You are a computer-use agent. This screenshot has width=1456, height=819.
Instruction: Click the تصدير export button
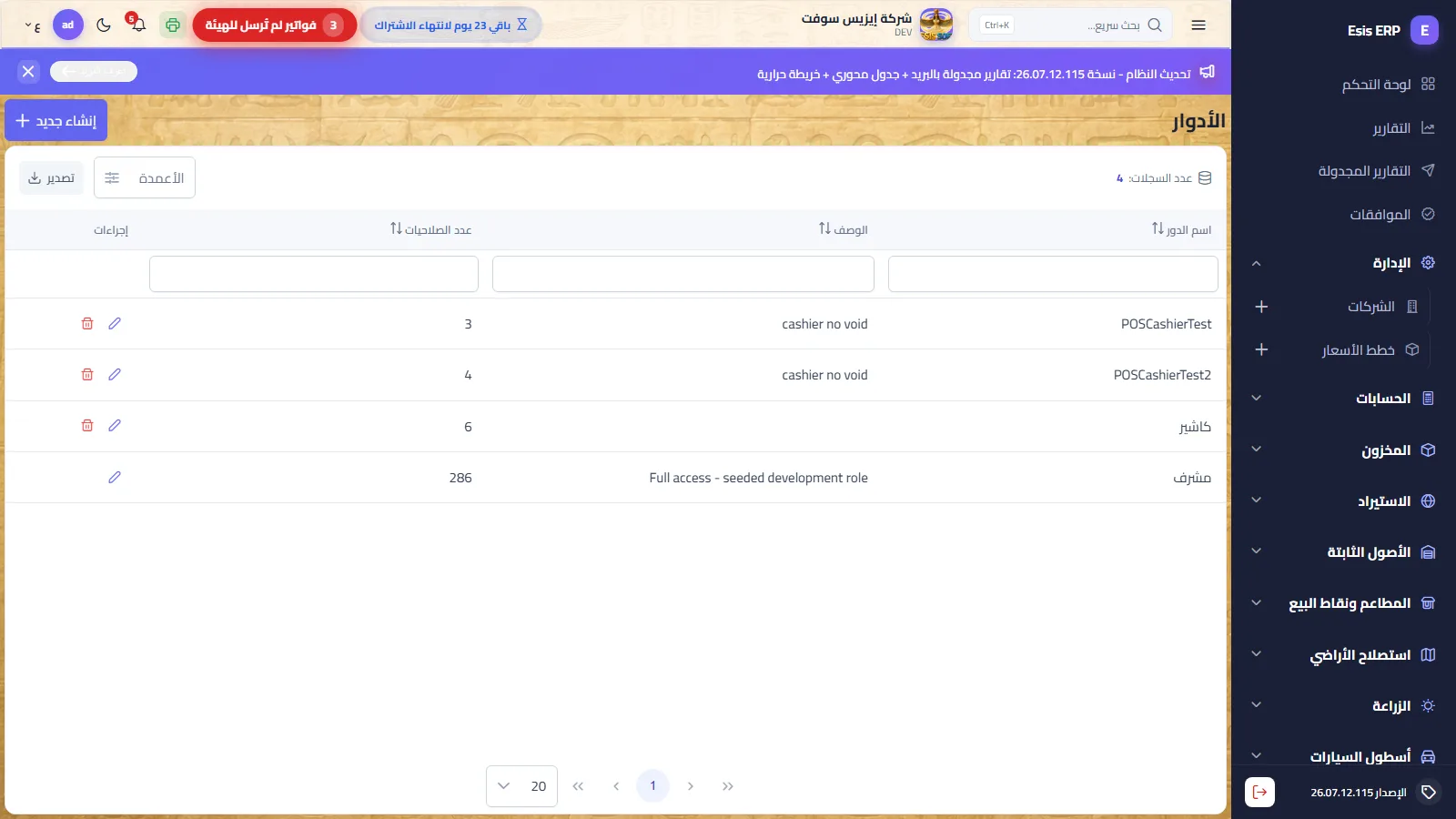[51, 178]
